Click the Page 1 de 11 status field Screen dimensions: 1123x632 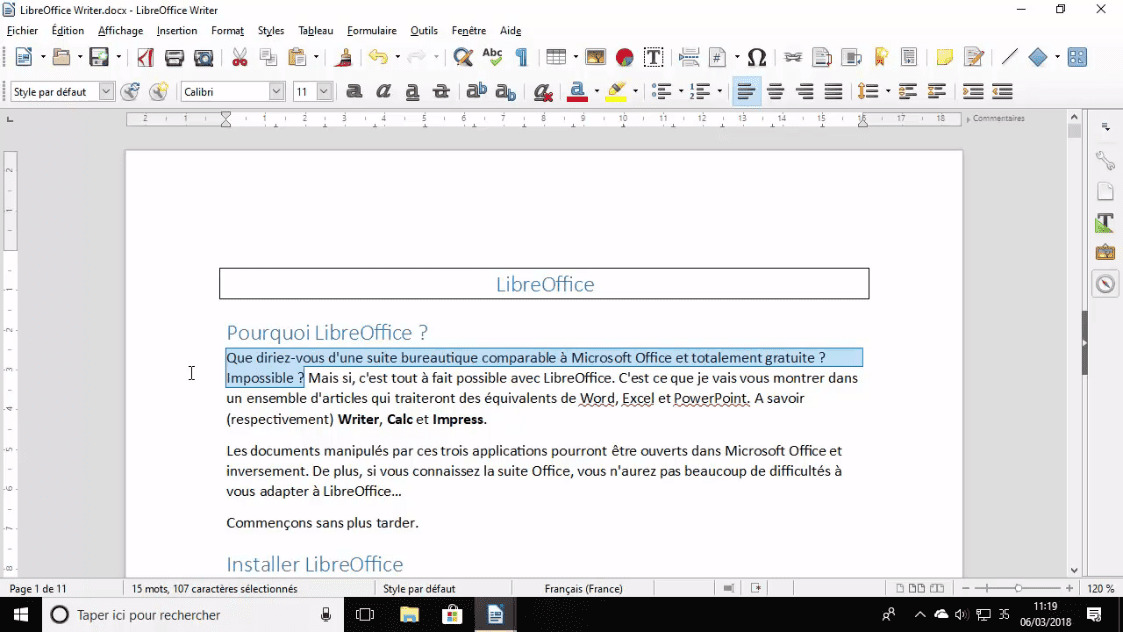pos(38,588)
